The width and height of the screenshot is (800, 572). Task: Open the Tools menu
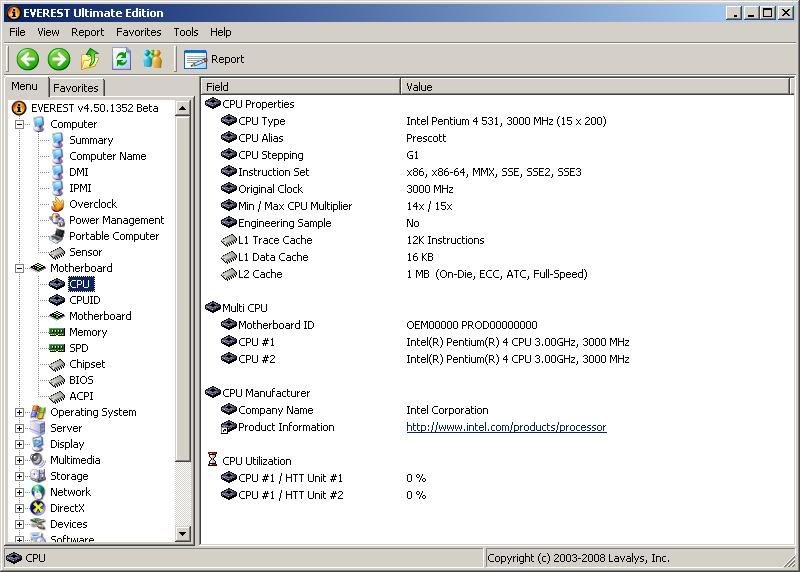tap(186, 32)
